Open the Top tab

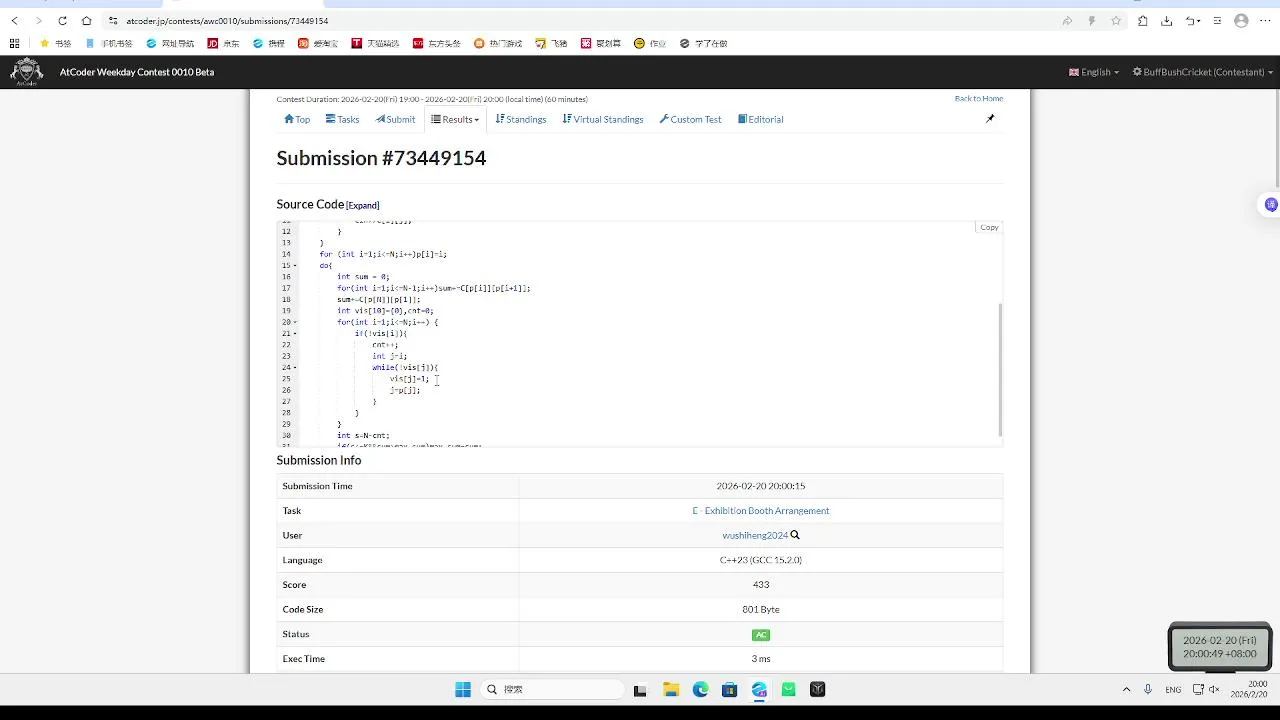[x=297, y=119]
